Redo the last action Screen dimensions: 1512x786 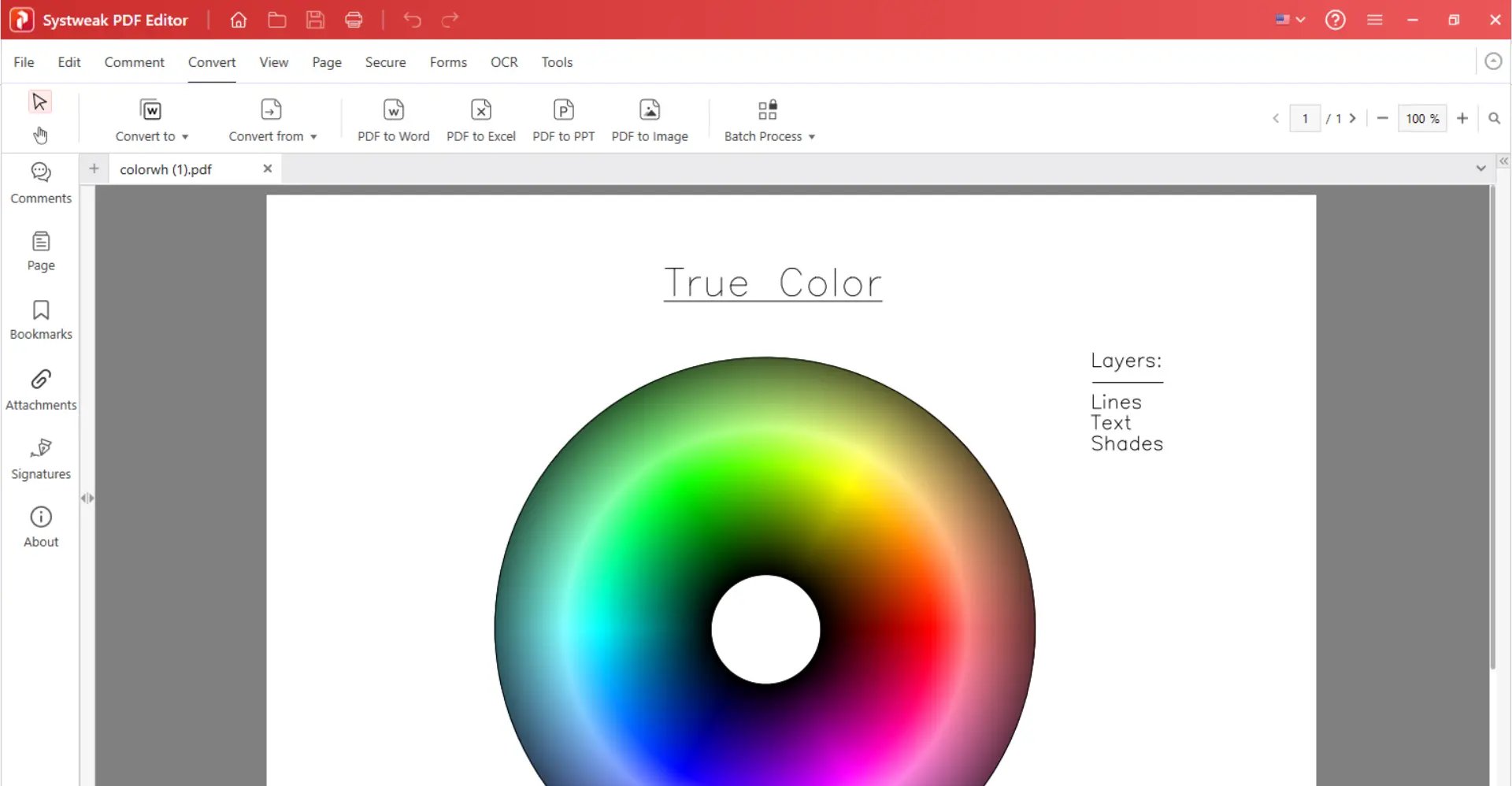[450, 20]
